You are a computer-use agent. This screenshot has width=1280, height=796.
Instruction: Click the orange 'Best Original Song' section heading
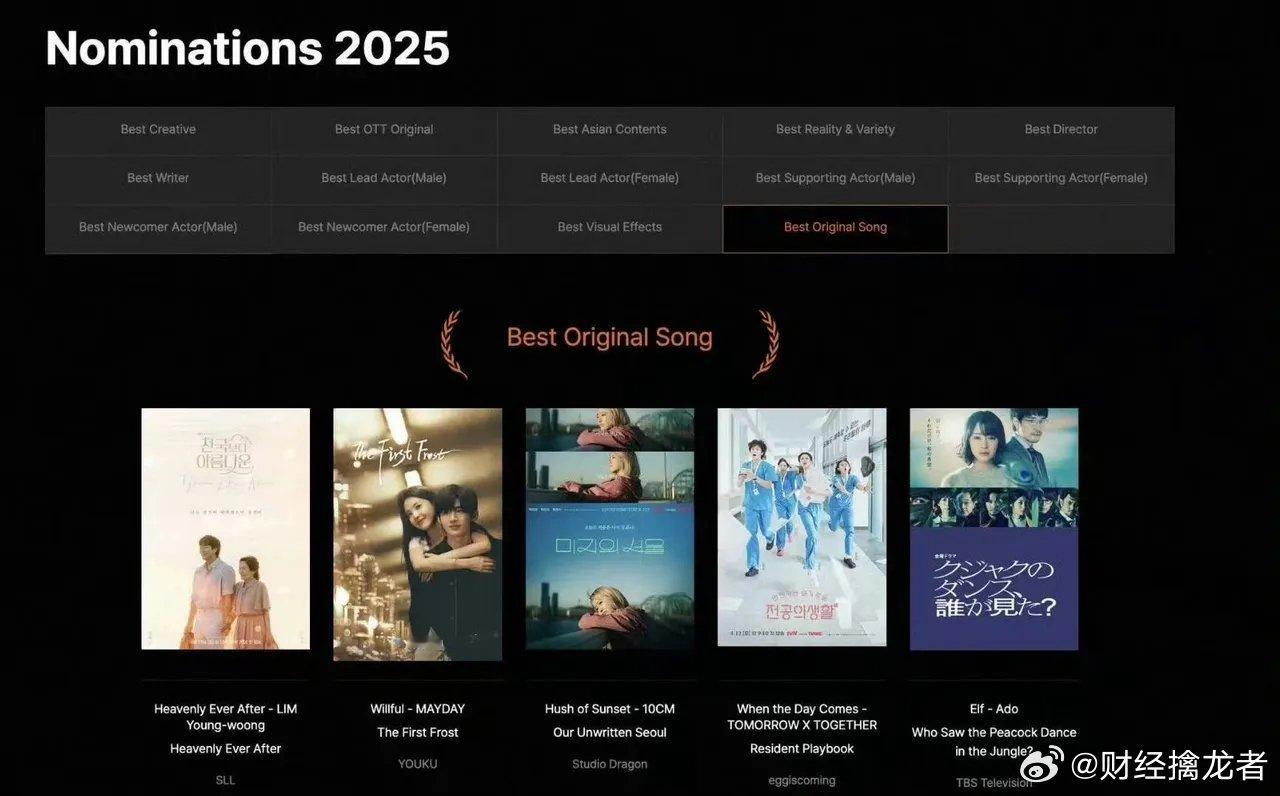point(610,338)
